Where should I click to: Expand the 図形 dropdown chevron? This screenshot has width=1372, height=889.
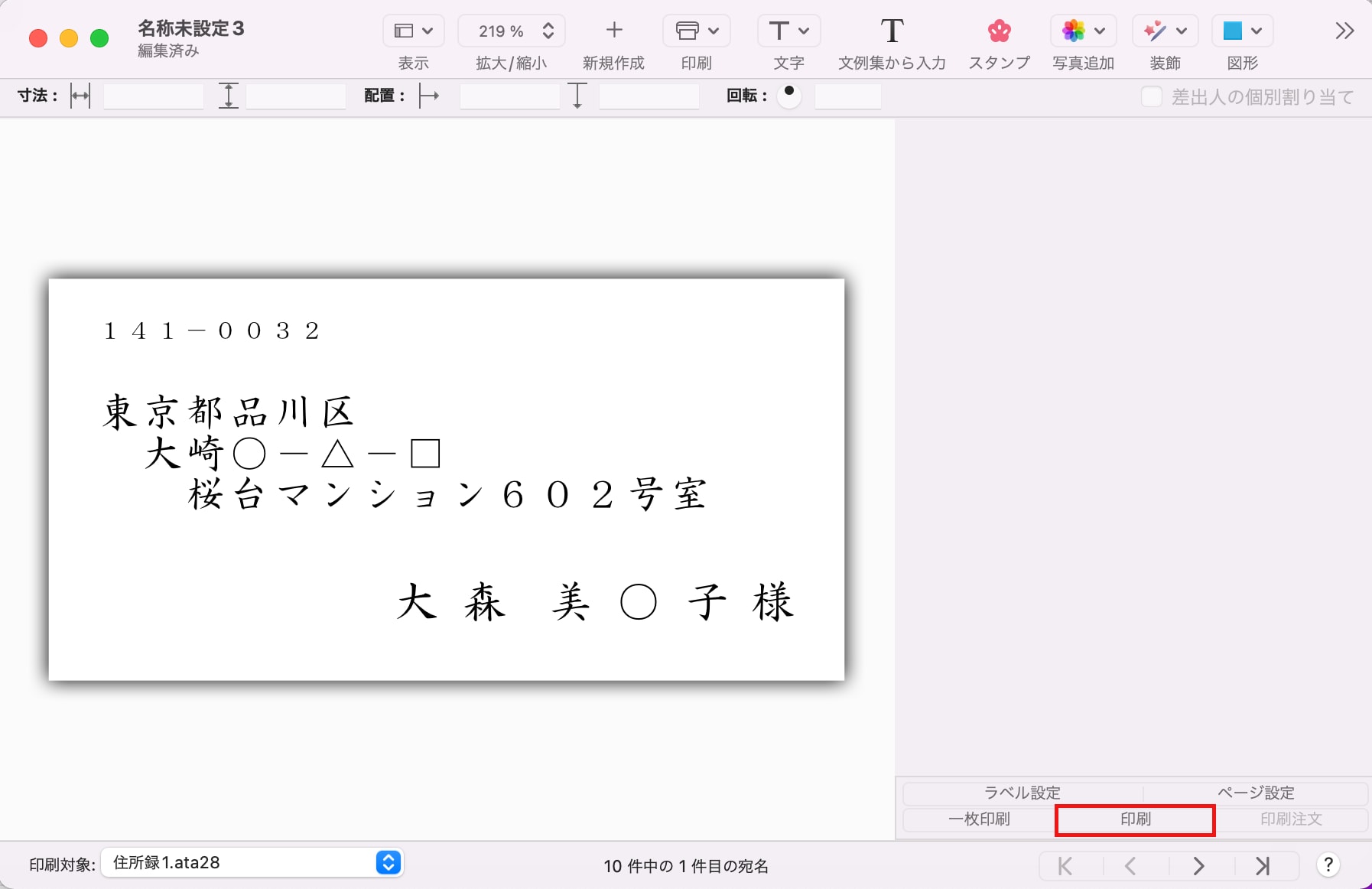pos(1257,31)
